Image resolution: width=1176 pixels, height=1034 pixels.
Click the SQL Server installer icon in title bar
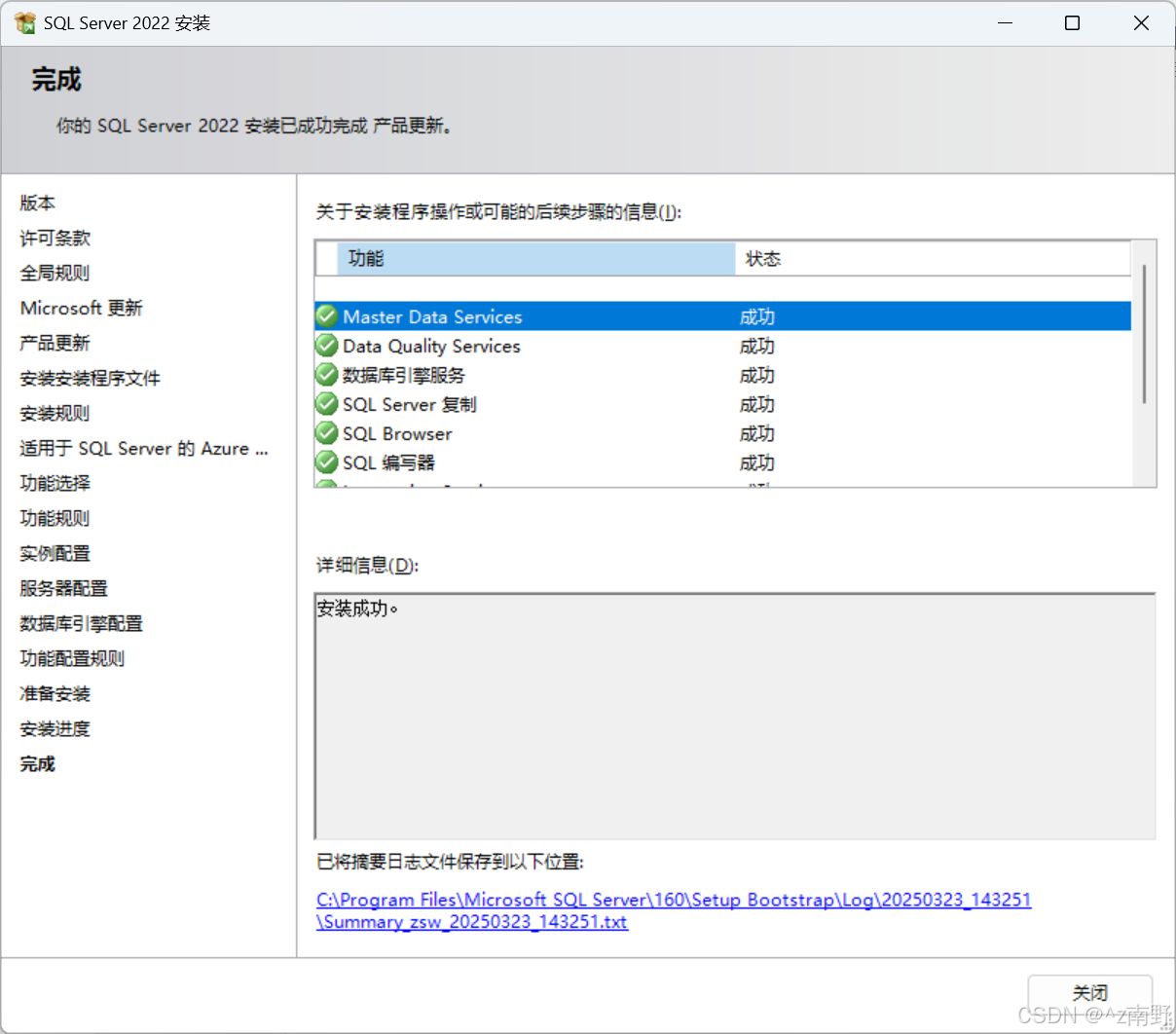[24, 21]
